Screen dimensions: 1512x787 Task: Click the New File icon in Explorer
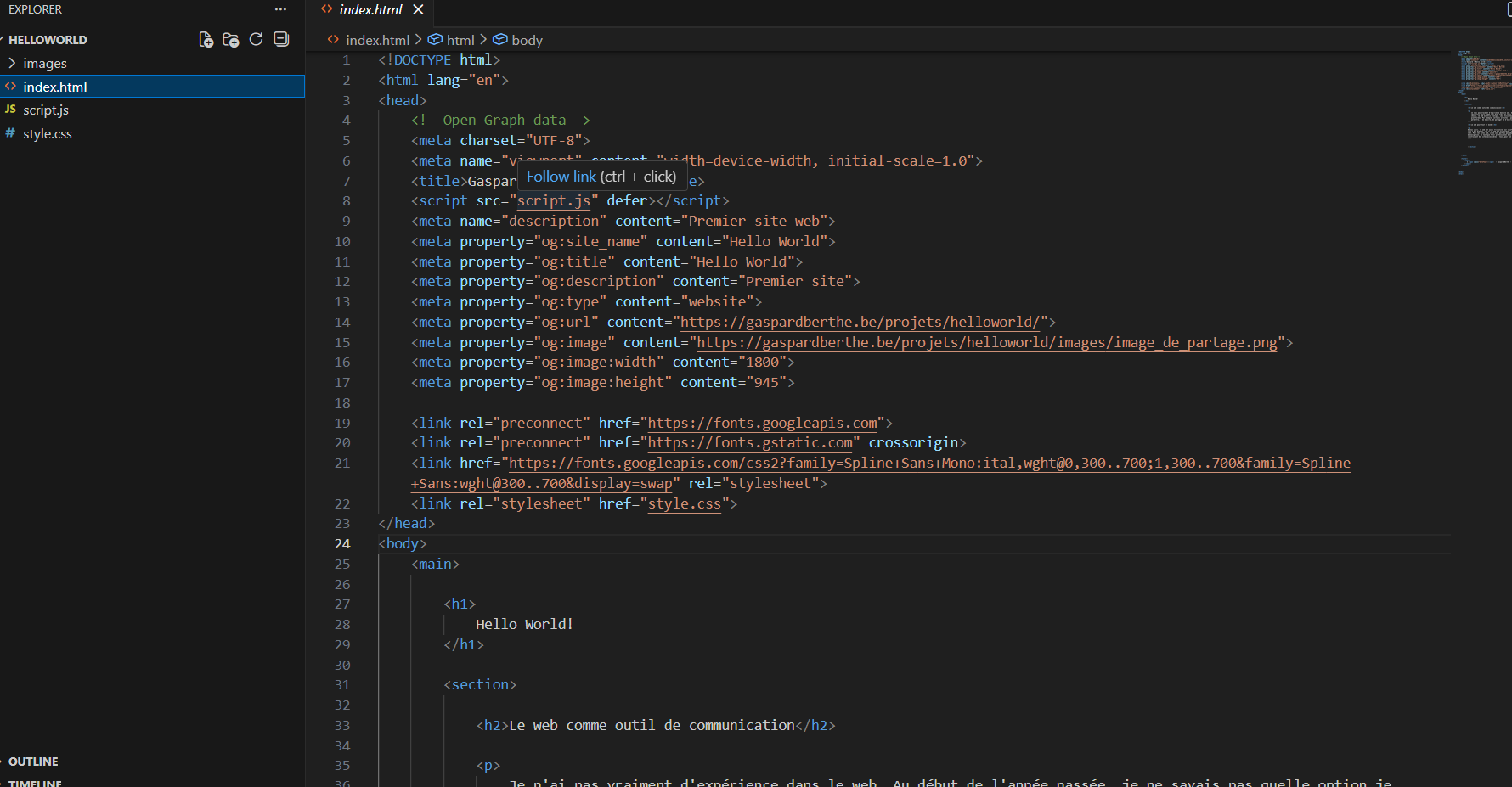pos(206,39)
